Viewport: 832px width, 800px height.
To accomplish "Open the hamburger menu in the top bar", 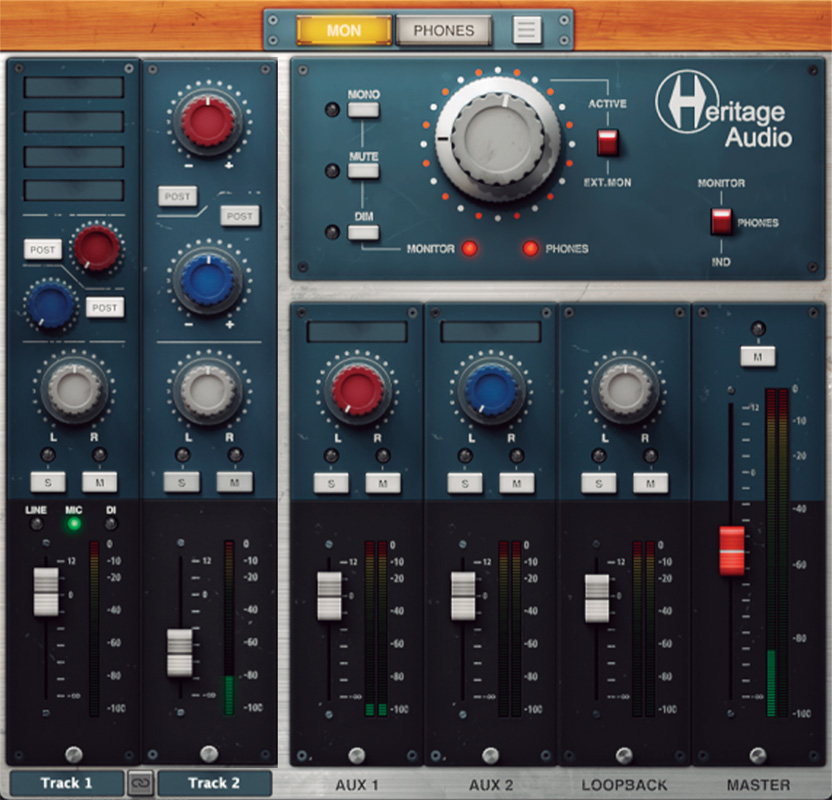I will pos(526,30).
